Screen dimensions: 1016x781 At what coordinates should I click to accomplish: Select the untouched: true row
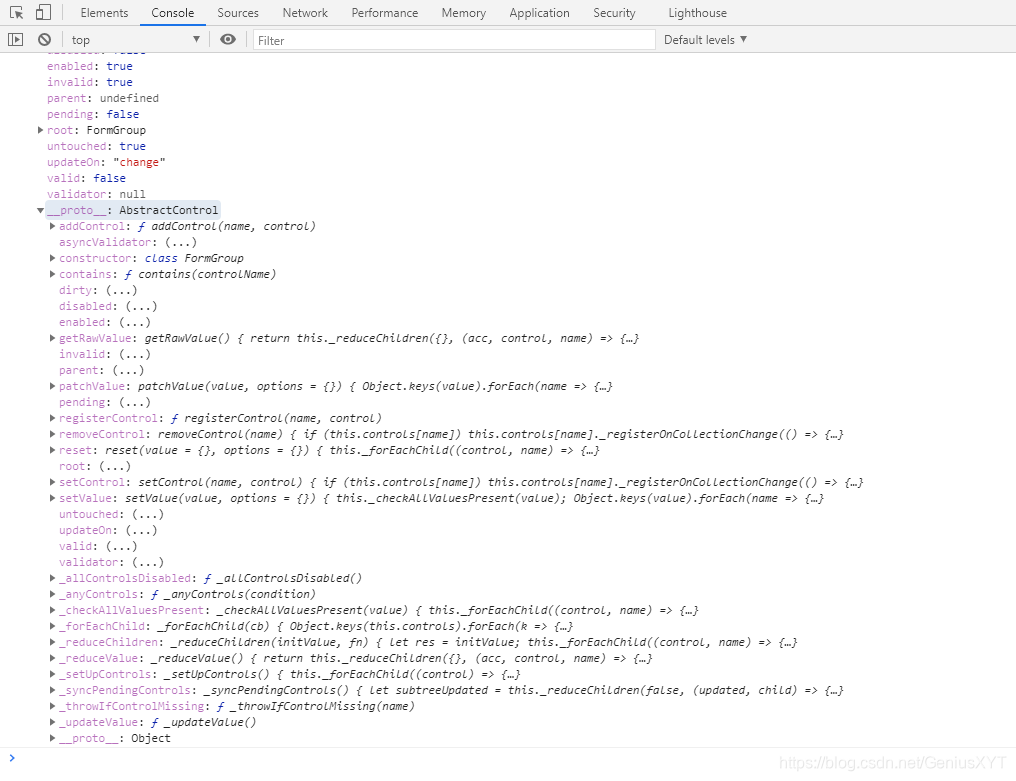pos(96,146)
